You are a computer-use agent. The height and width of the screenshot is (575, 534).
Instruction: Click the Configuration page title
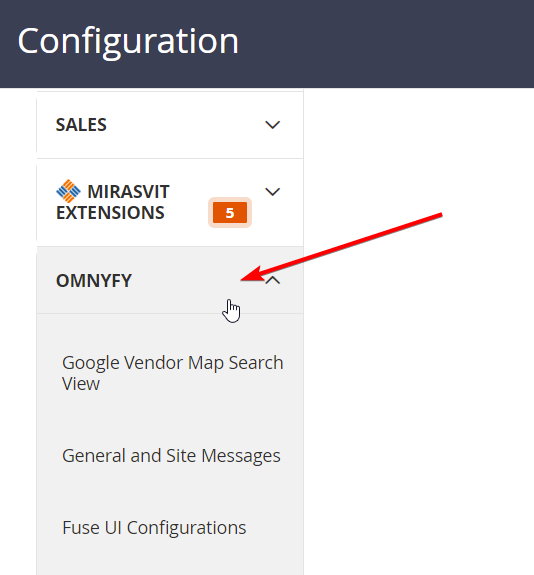point(128,41)
